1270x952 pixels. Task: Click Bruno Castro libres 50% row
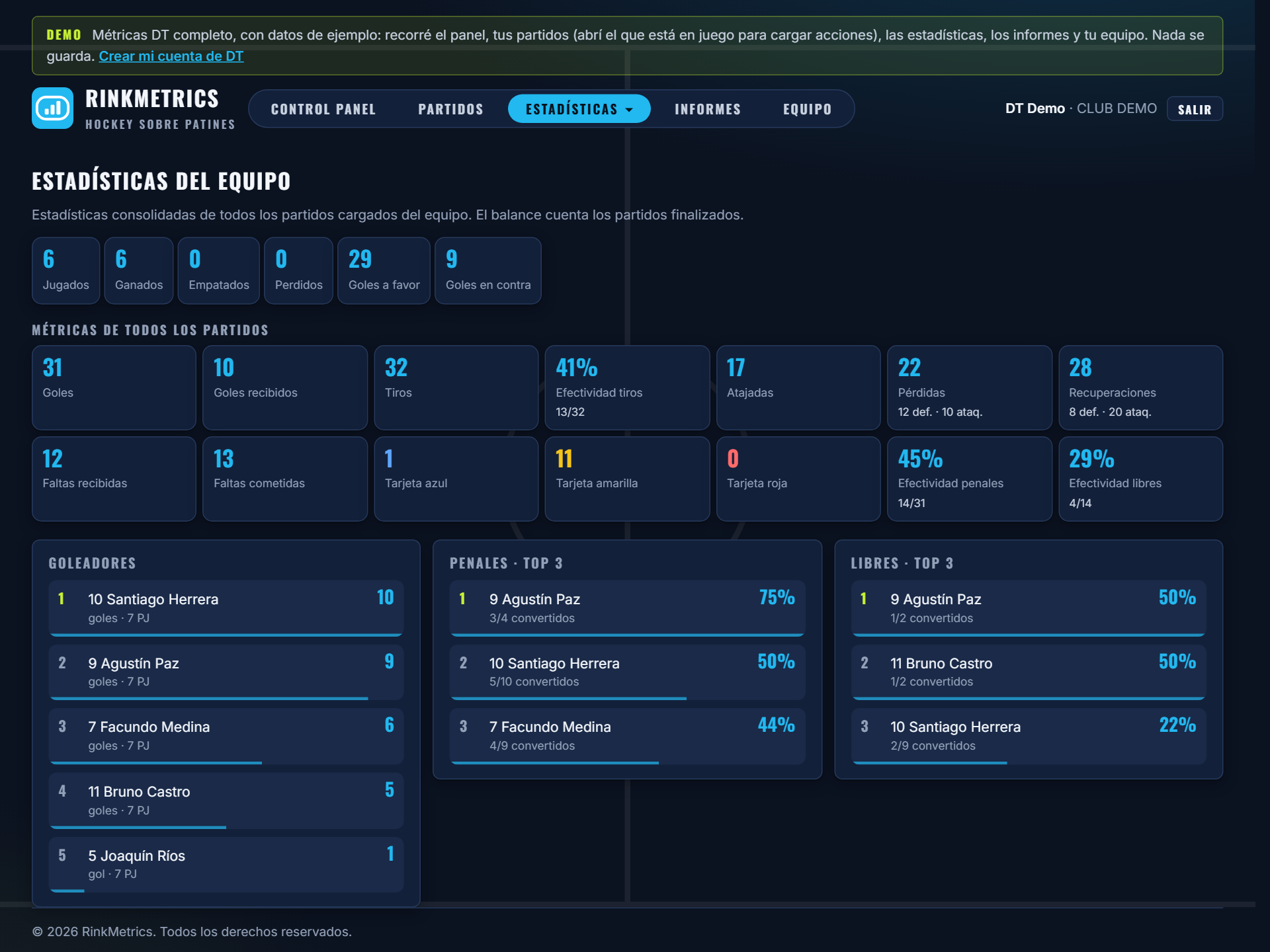1029,672
